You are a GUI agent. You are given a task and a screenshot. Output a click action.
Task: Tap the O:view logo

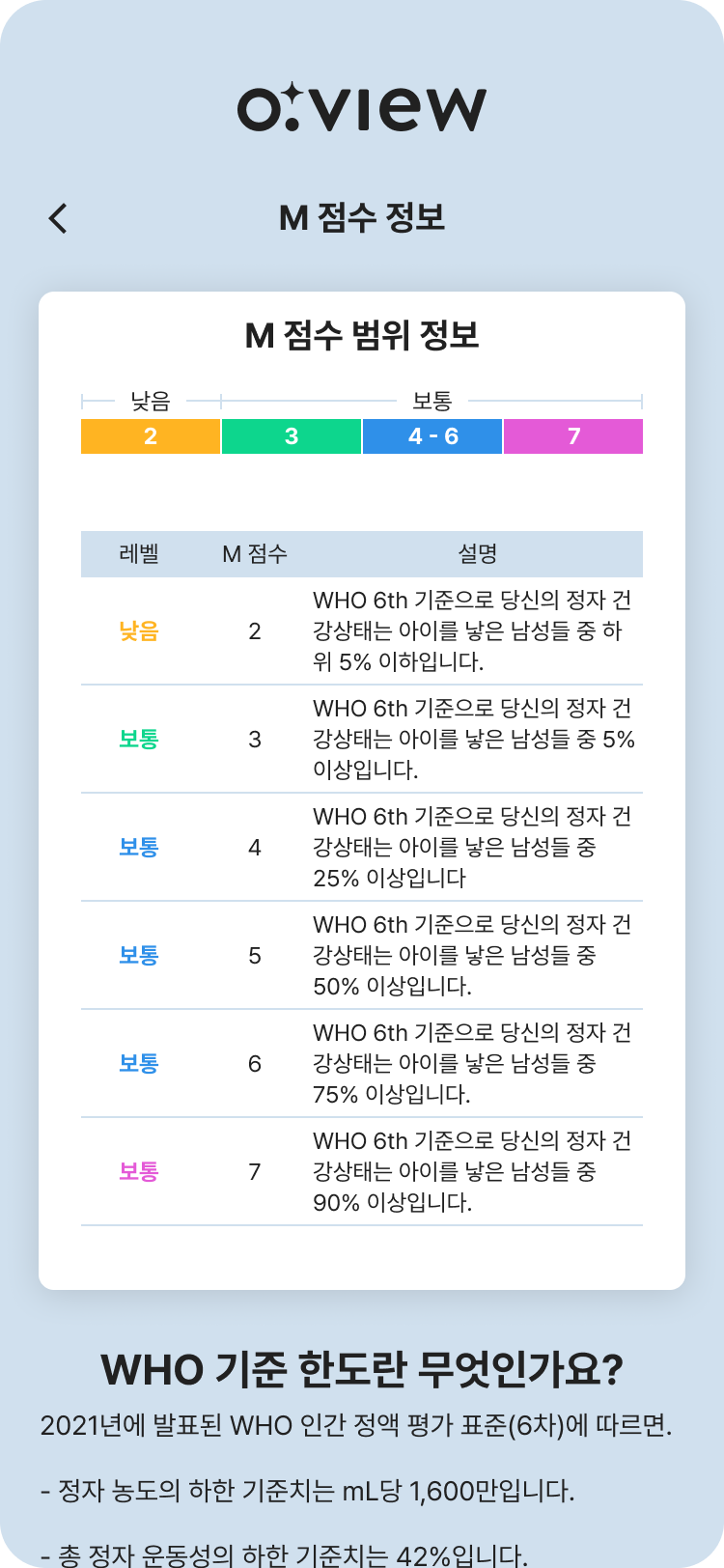(362, 108)
